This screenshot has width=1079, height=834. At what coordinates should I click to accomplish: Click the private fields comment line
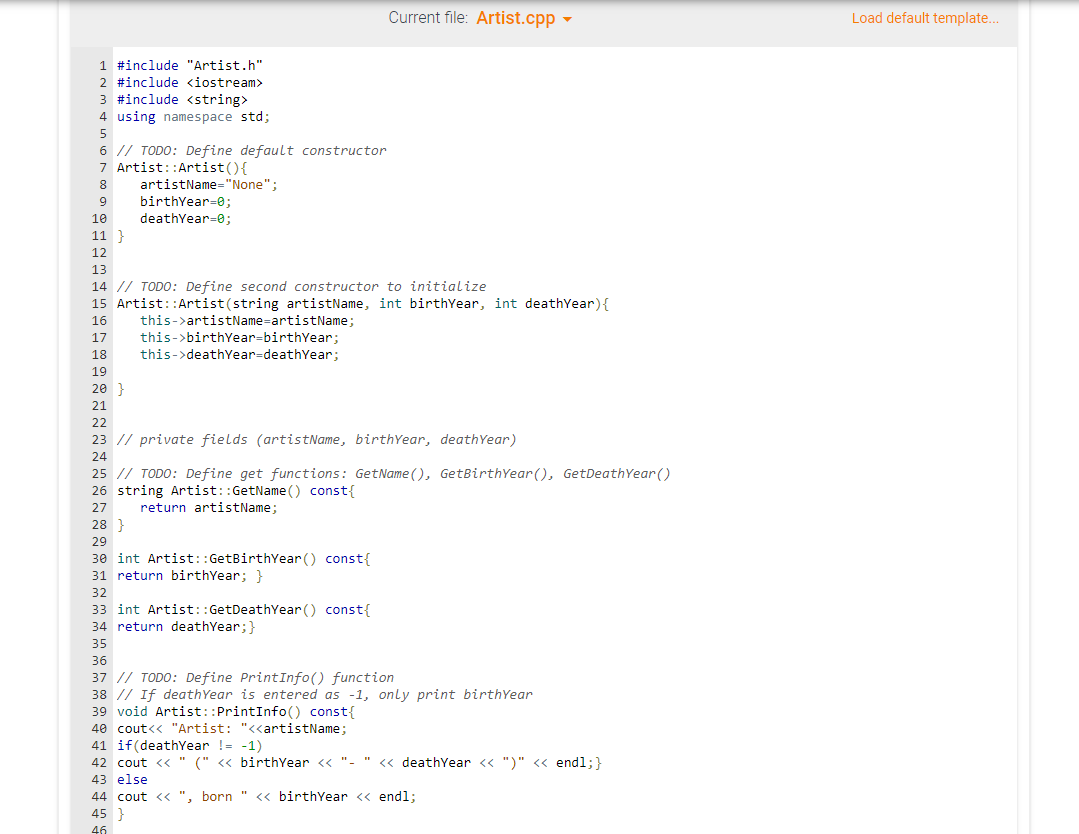[x=317, y=440]
